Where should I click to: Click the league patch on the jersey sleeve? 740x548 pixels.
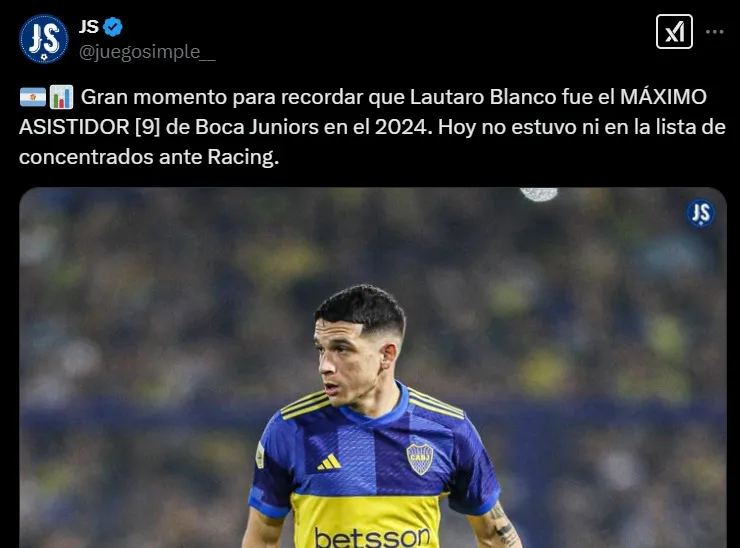(260, 455)
